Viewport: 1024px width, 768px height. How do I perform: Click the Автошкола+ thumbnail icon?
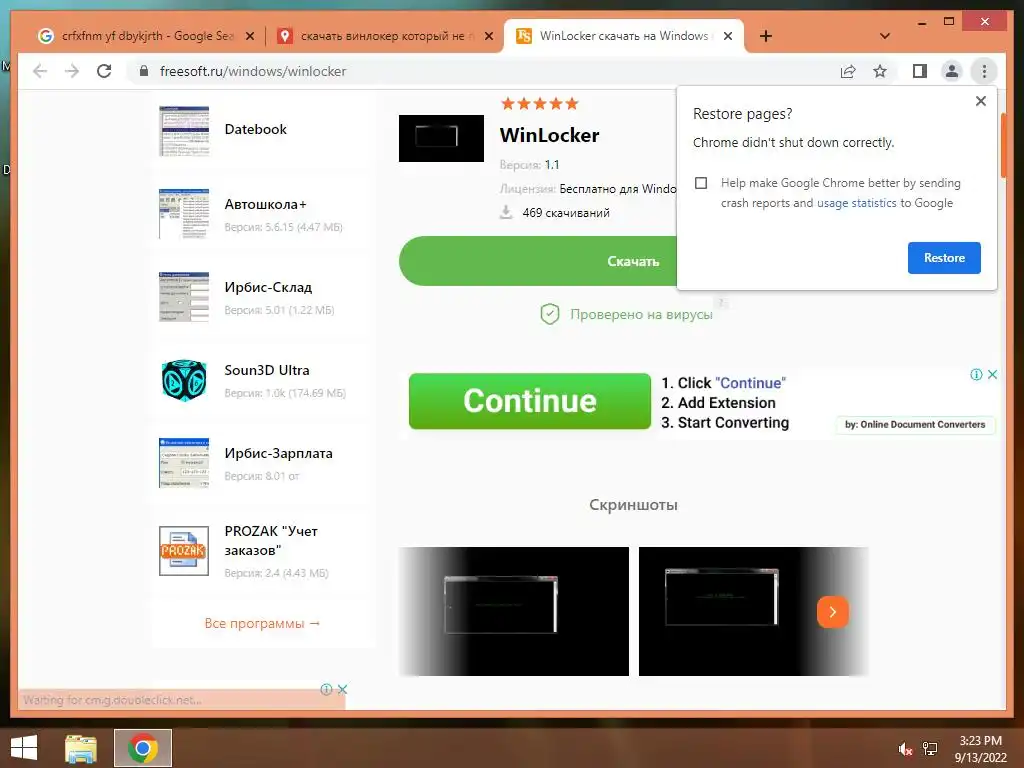[184, 214]
